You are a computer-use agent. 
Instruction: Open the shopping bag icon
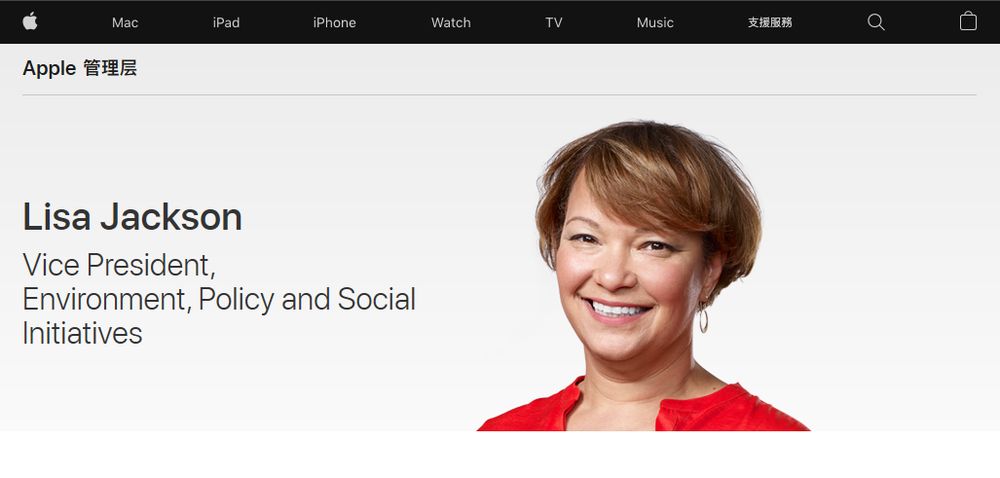(x=968, y=21)
